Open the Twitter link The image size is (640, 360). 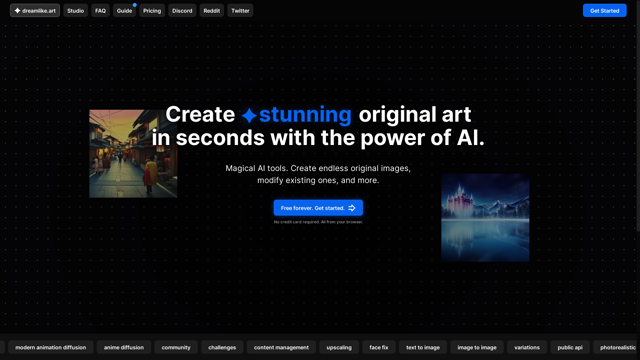(x=240, y=11)
